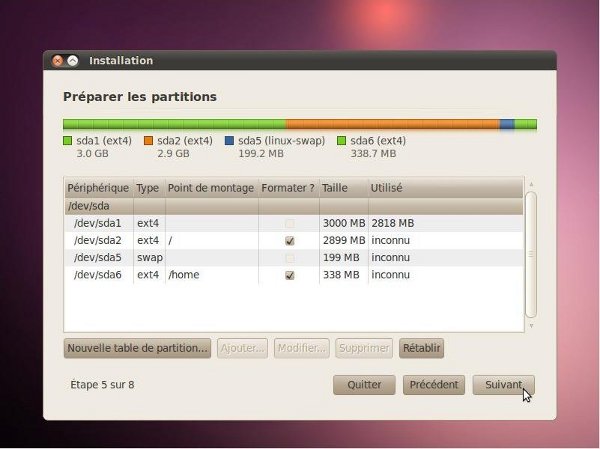Click the Point de montage column header

(210, 188)
